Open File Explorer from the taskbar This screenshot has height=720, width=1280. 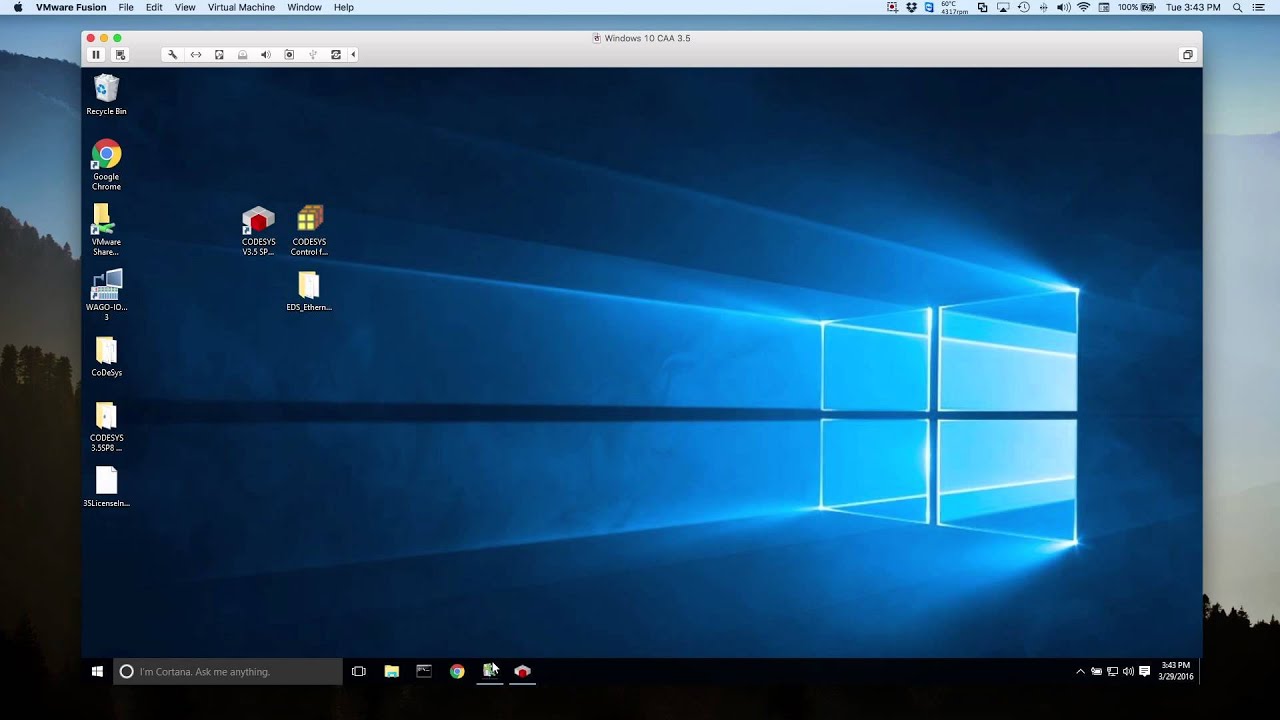click(392, 671)
